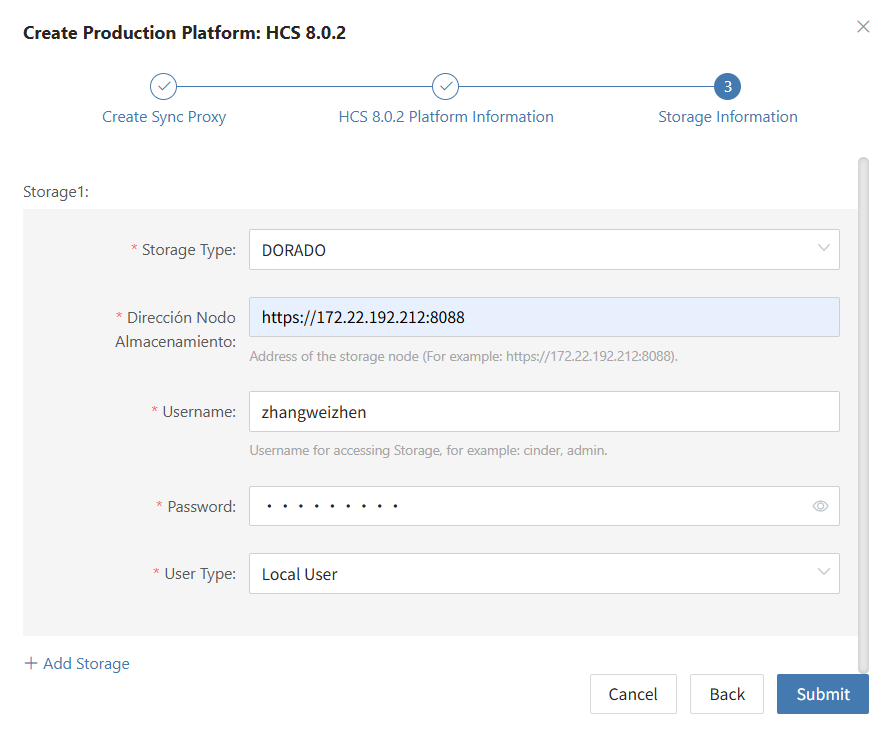The height and width of the screenshot is (735, 885).
Task: Toggle password visibility eye icon
Action: click(x=820, y=506)
